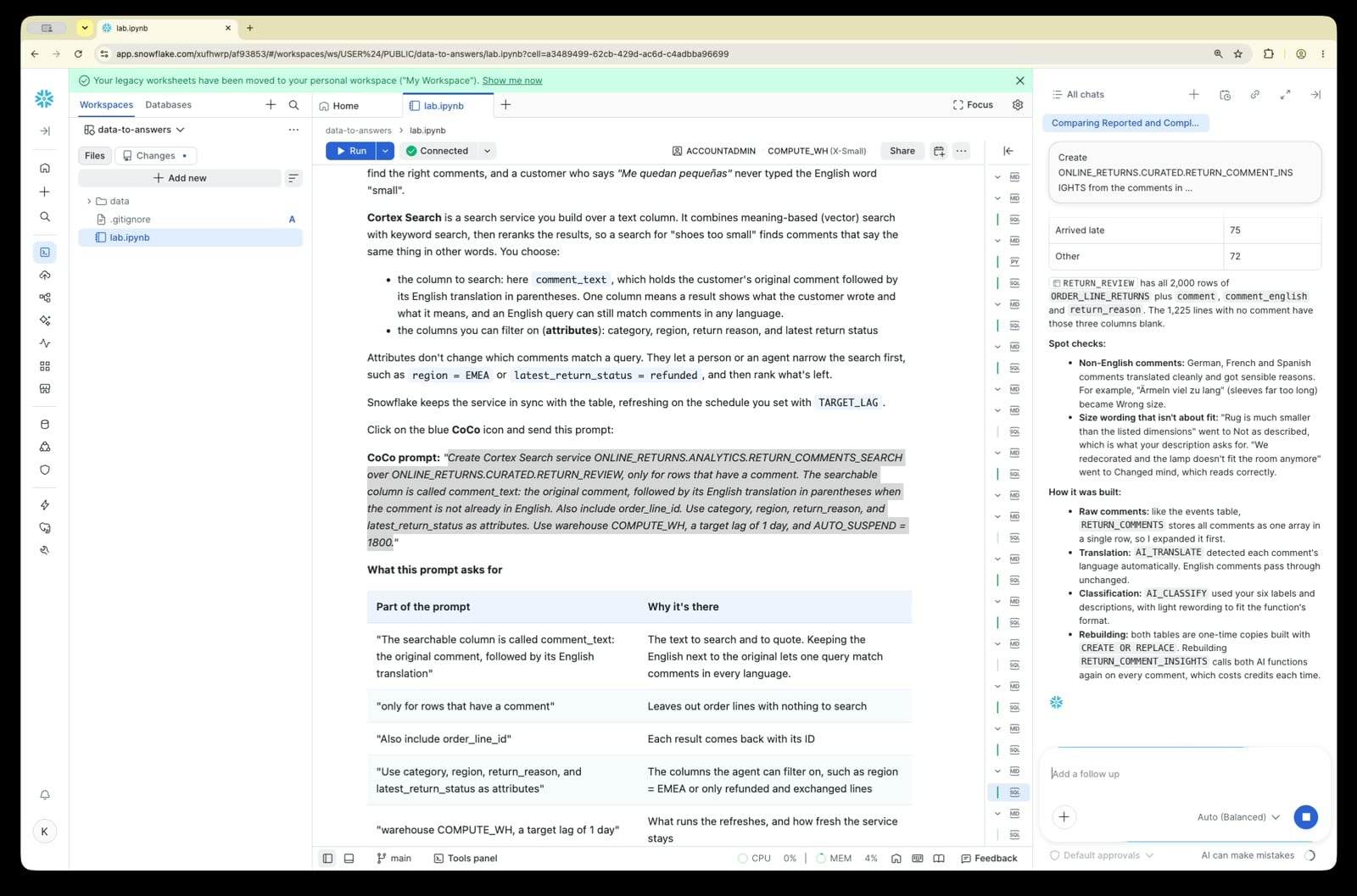1357x896 pixels.
Task: Collapse the CoCo chat panel
Action: (1315, 94)
